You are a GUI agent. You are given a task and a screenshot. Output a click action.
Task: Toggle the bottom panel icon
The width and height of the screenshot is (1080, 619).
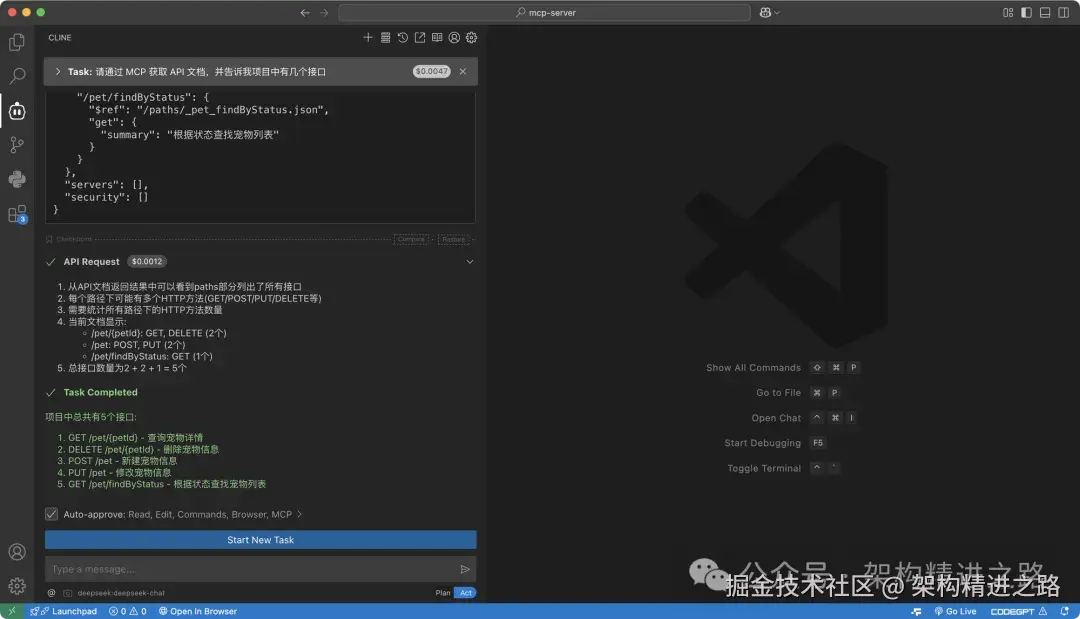click(x=1045, y=12)
